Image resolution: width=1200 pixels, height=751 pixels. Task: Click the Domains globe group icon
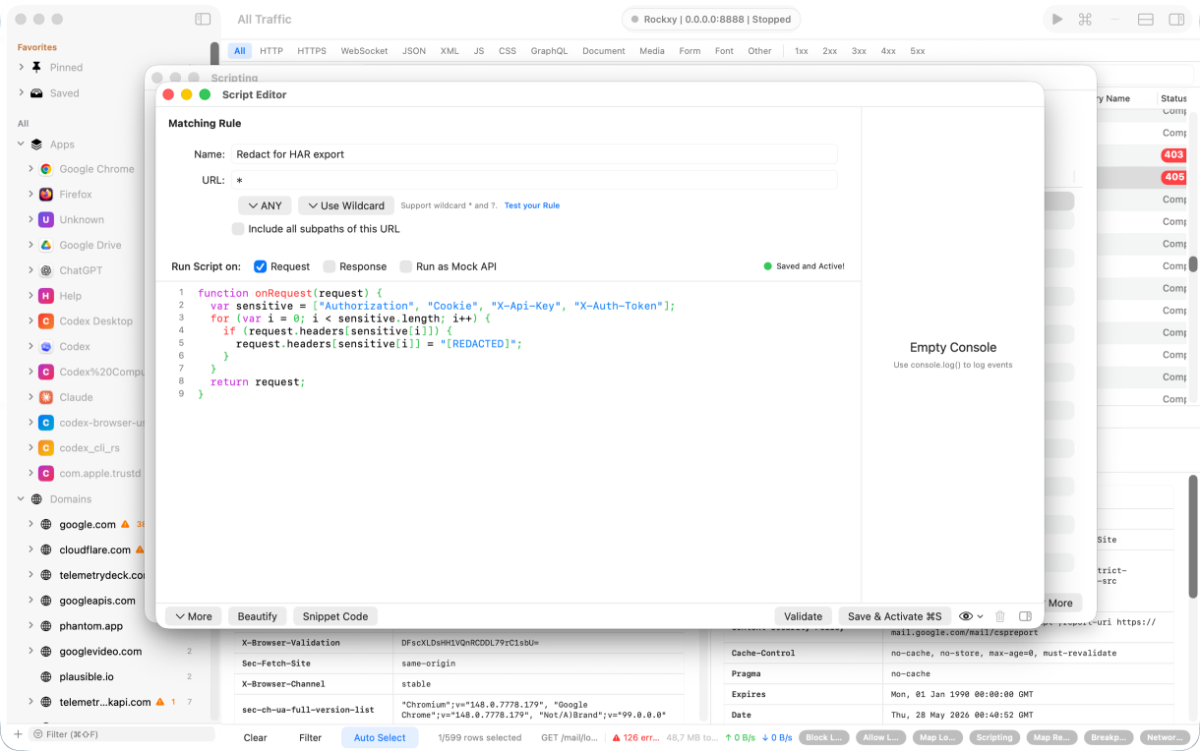(37, 499)
